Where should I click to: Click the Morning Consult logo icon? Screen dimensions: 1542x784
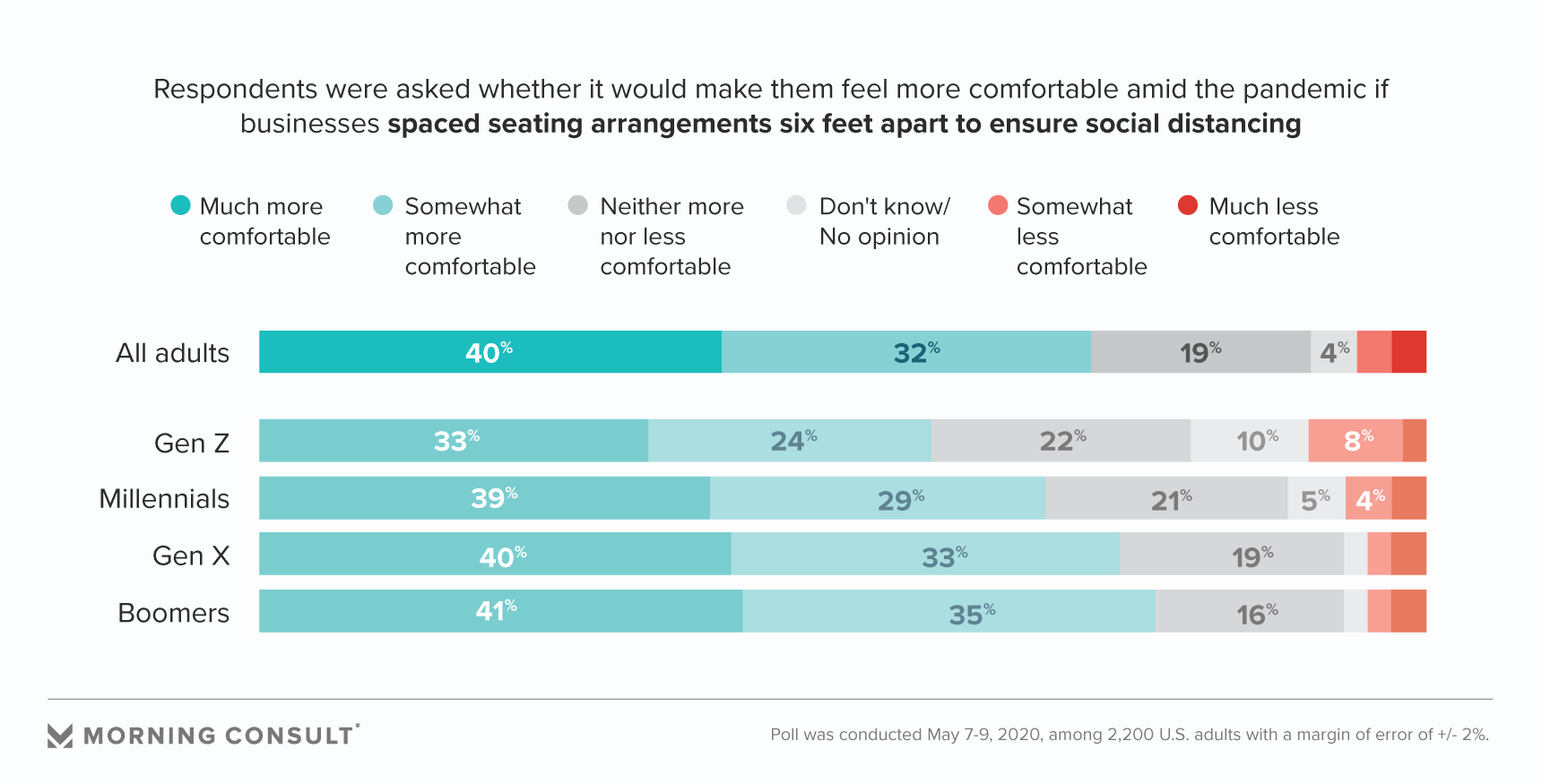[x=60, y=736]
